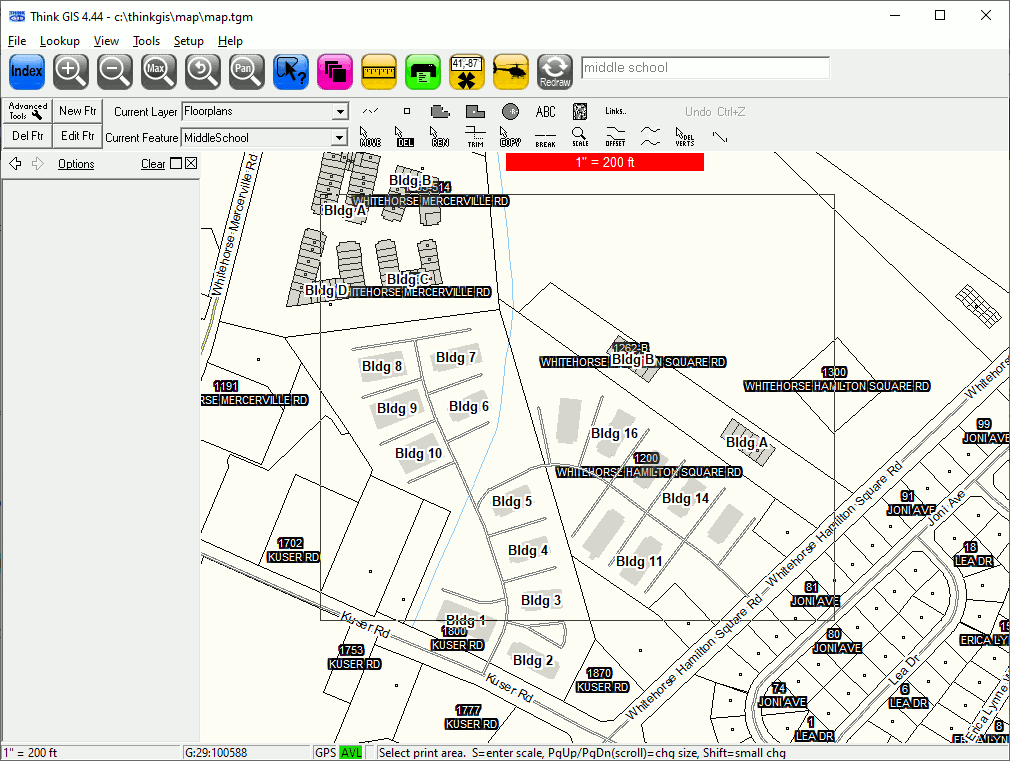The width and height of the screenshot is (1010, 761).
Task: Select the DEL VERTS tool
Action: (685, 136)
